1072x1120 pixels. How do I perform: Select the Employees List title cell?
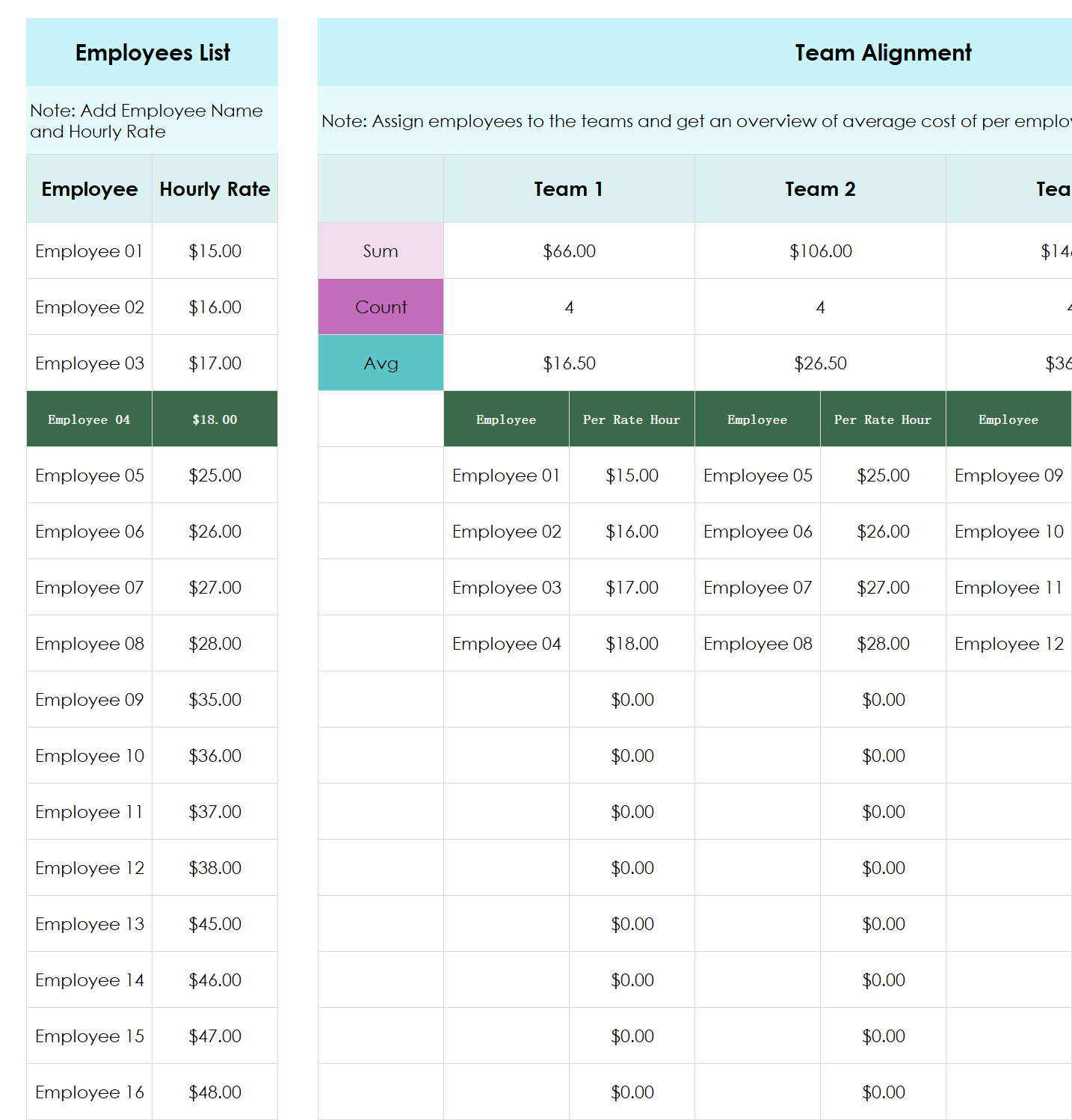pyautogui.click(x=152, y=52)
